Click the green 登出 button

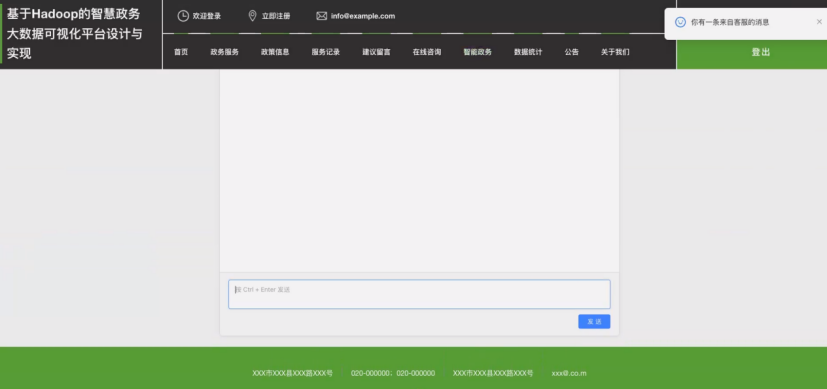[x=752, y=52]
